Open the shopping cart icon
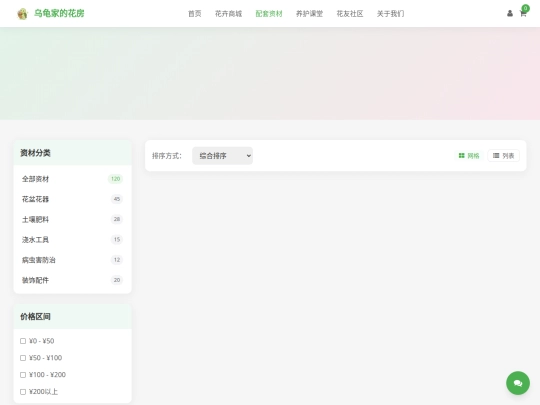This screenshot has width=540, height=405. point(523,14)
